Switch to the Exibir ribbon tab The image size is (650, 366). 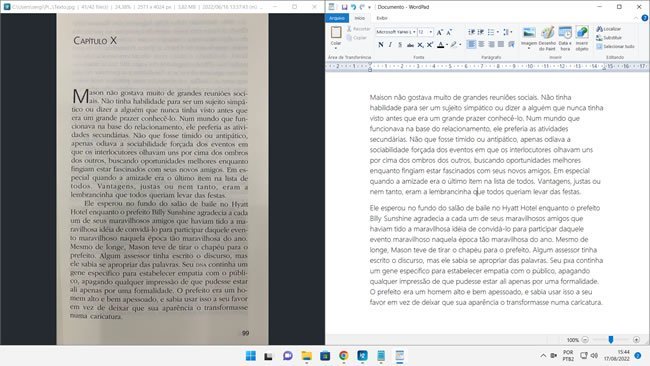coord(382,18)
